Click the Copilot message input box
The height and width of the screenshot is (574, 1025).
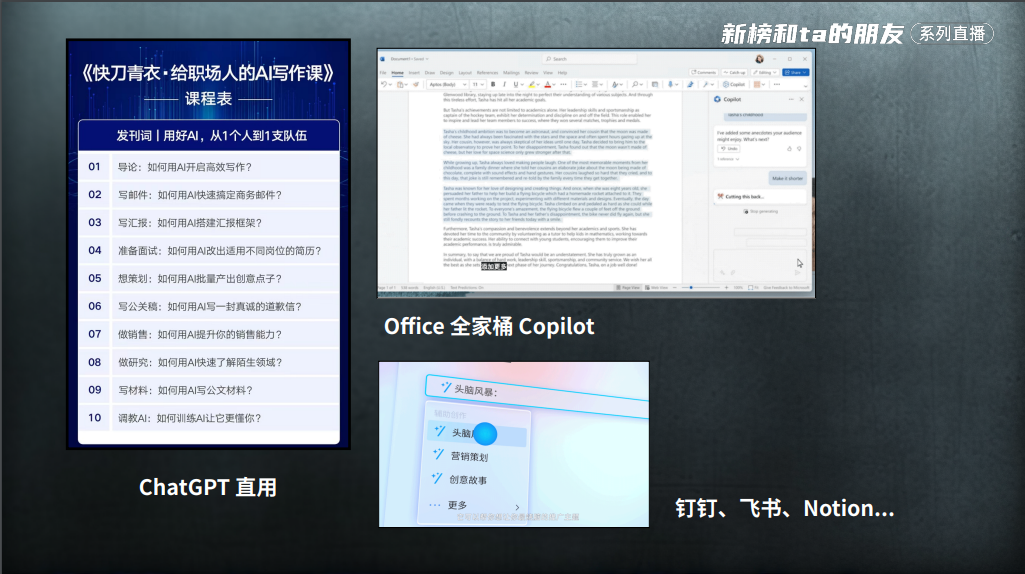(x=760, y=265)
